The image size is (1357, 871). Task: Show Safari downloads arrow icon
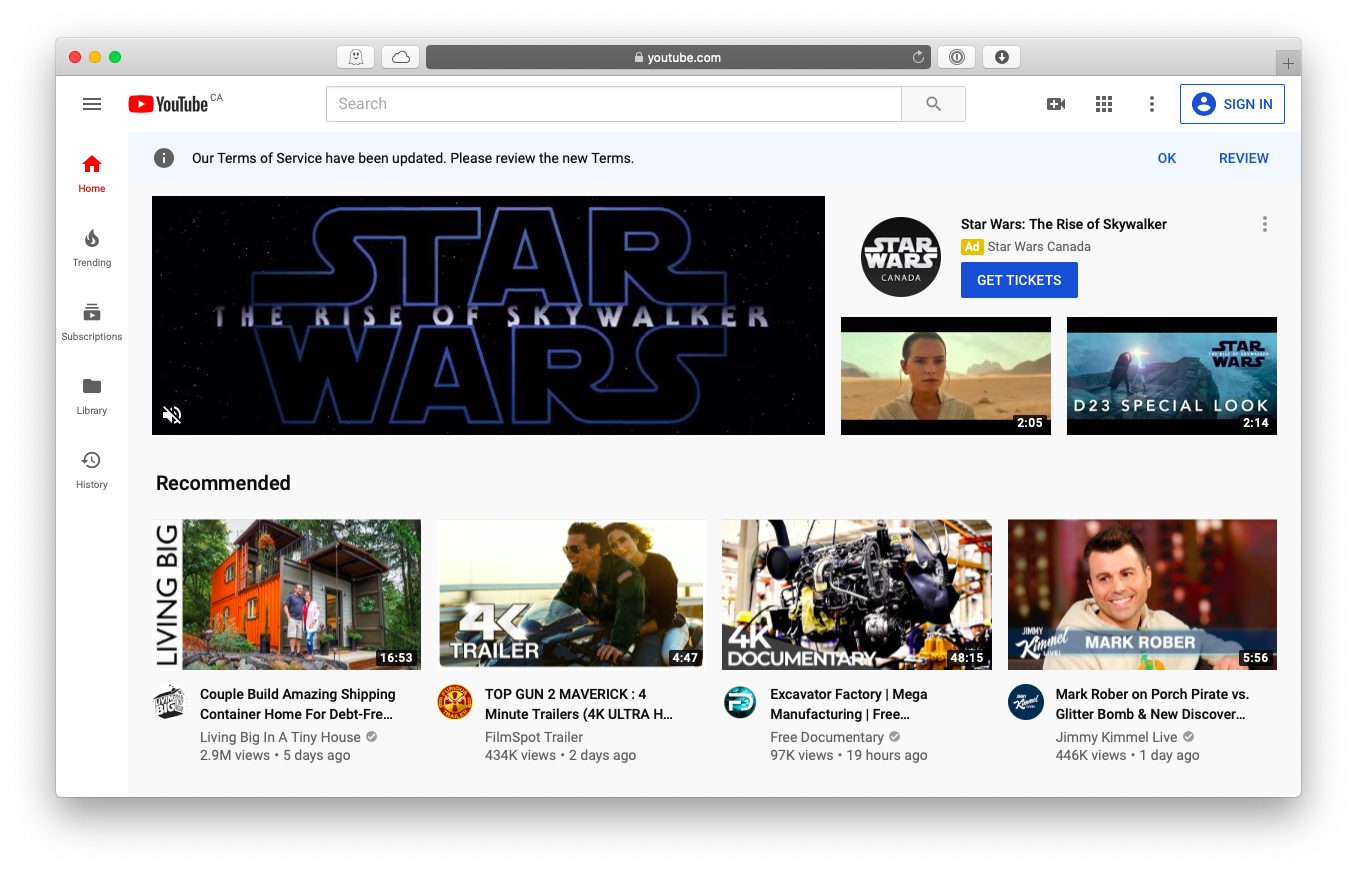(x=1001, y=57)
